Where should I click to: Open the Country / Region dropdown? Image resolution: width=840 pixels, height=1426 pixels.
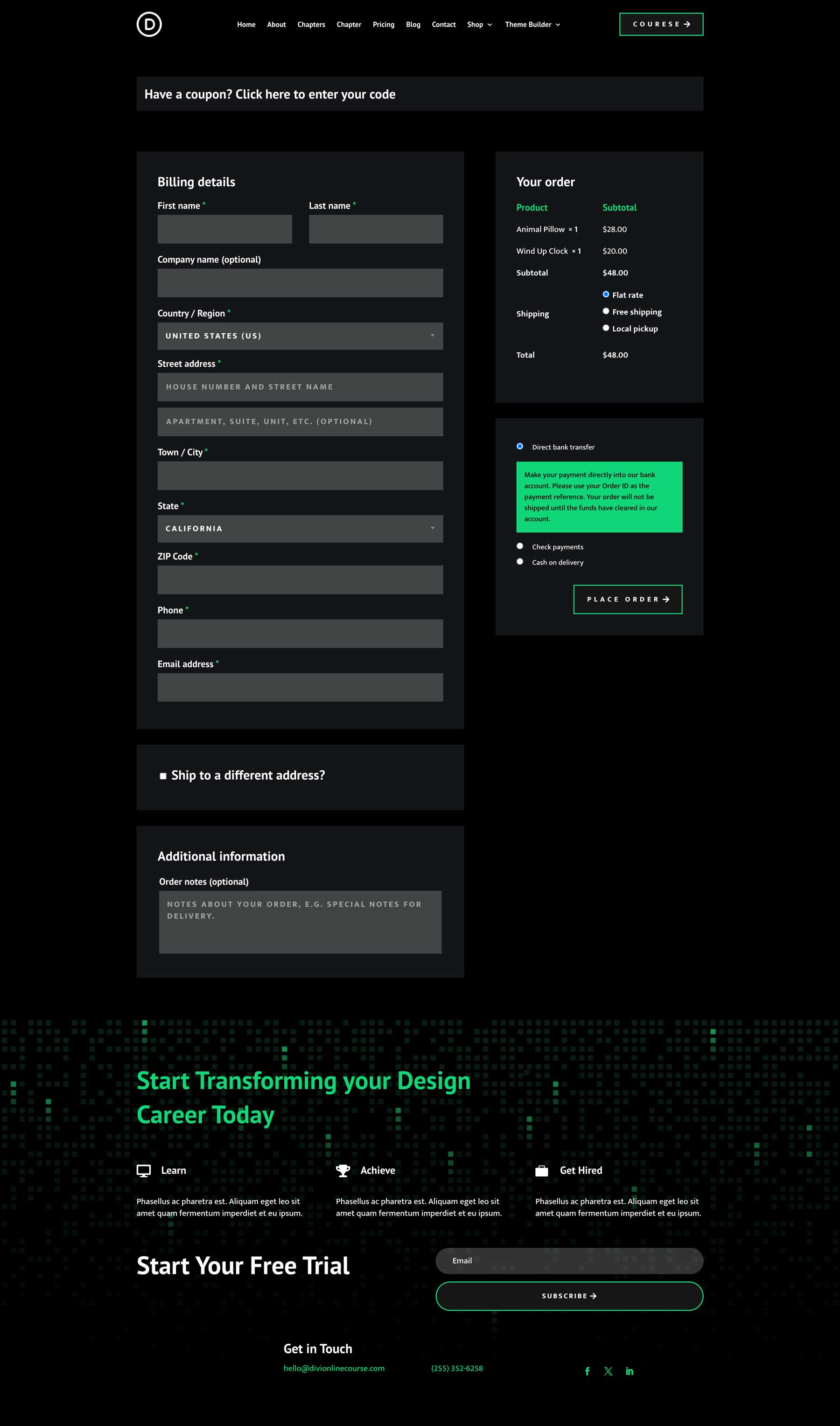(300, 336)
